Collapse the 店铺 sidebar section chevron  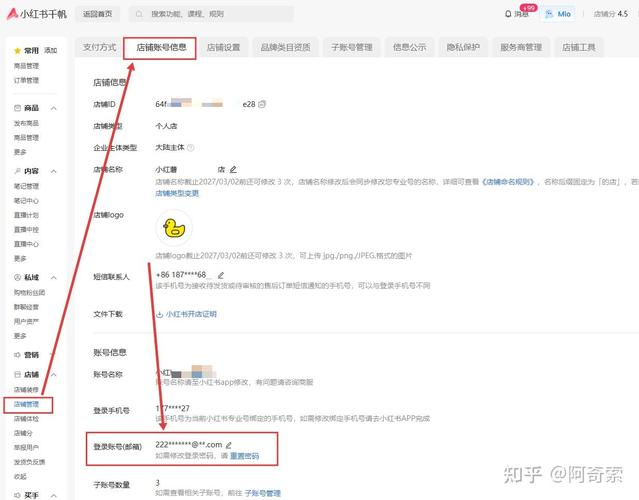(x=54, y=374)
